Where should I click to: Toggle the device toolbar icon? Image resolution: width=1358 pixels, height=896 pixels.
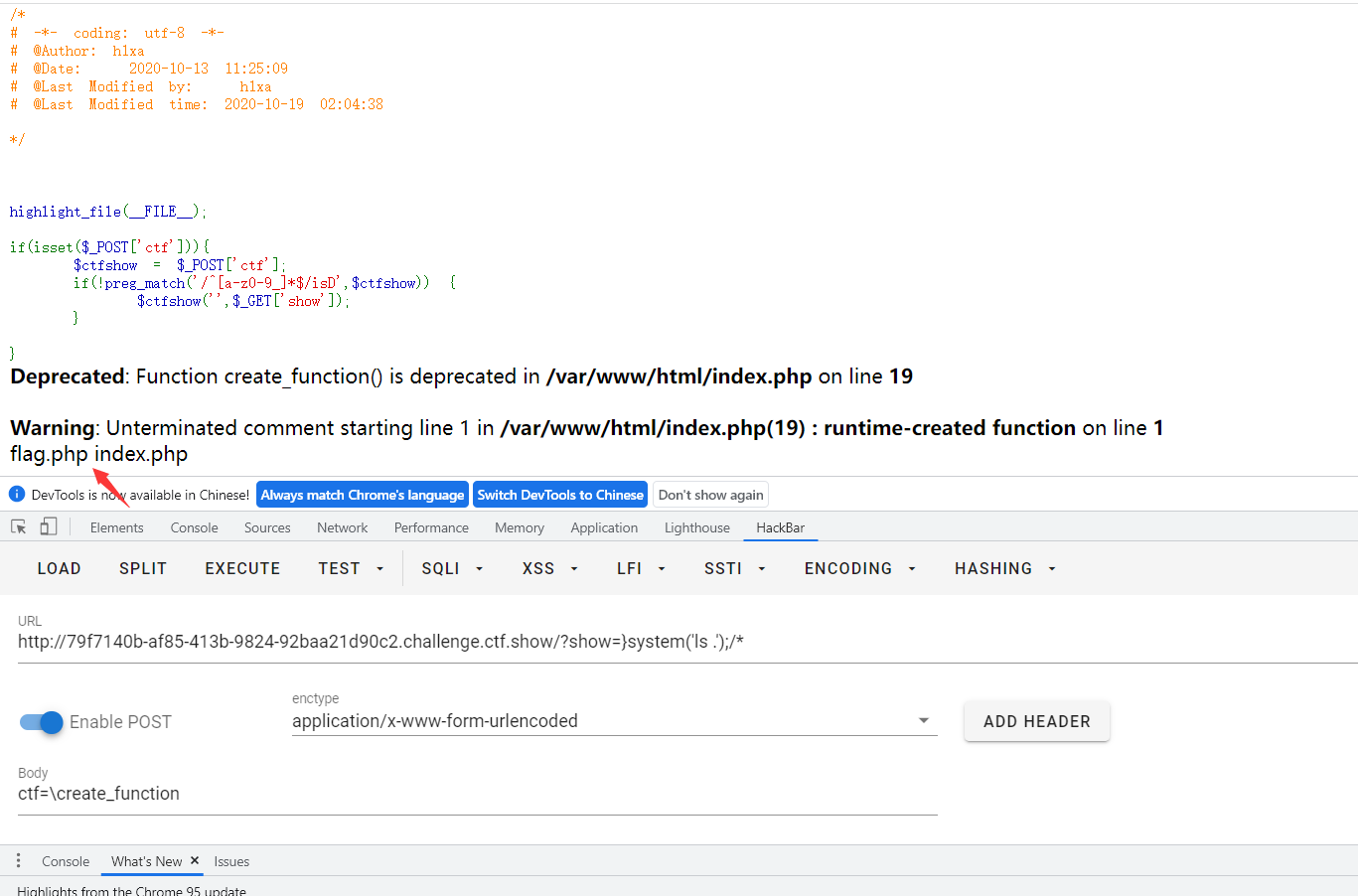(48, 527)
